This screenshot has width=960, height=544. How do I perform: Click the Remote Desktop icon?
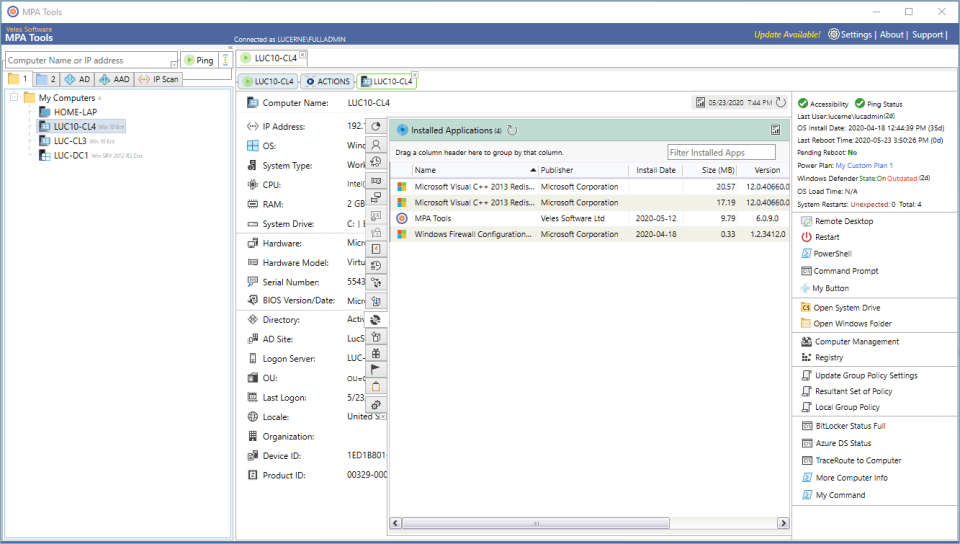pyautogui.click(x=806, y=221)
